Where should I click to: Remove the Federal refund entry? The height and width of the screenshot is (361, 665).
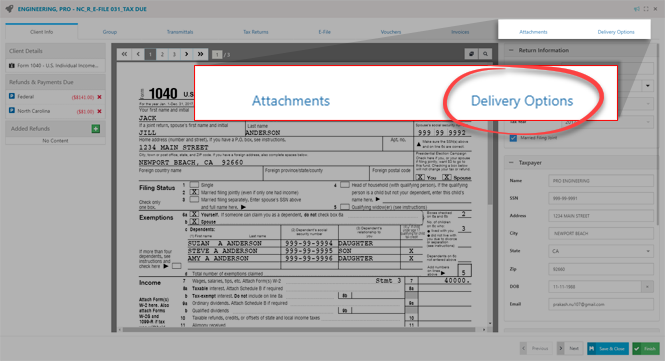point(99,97)
